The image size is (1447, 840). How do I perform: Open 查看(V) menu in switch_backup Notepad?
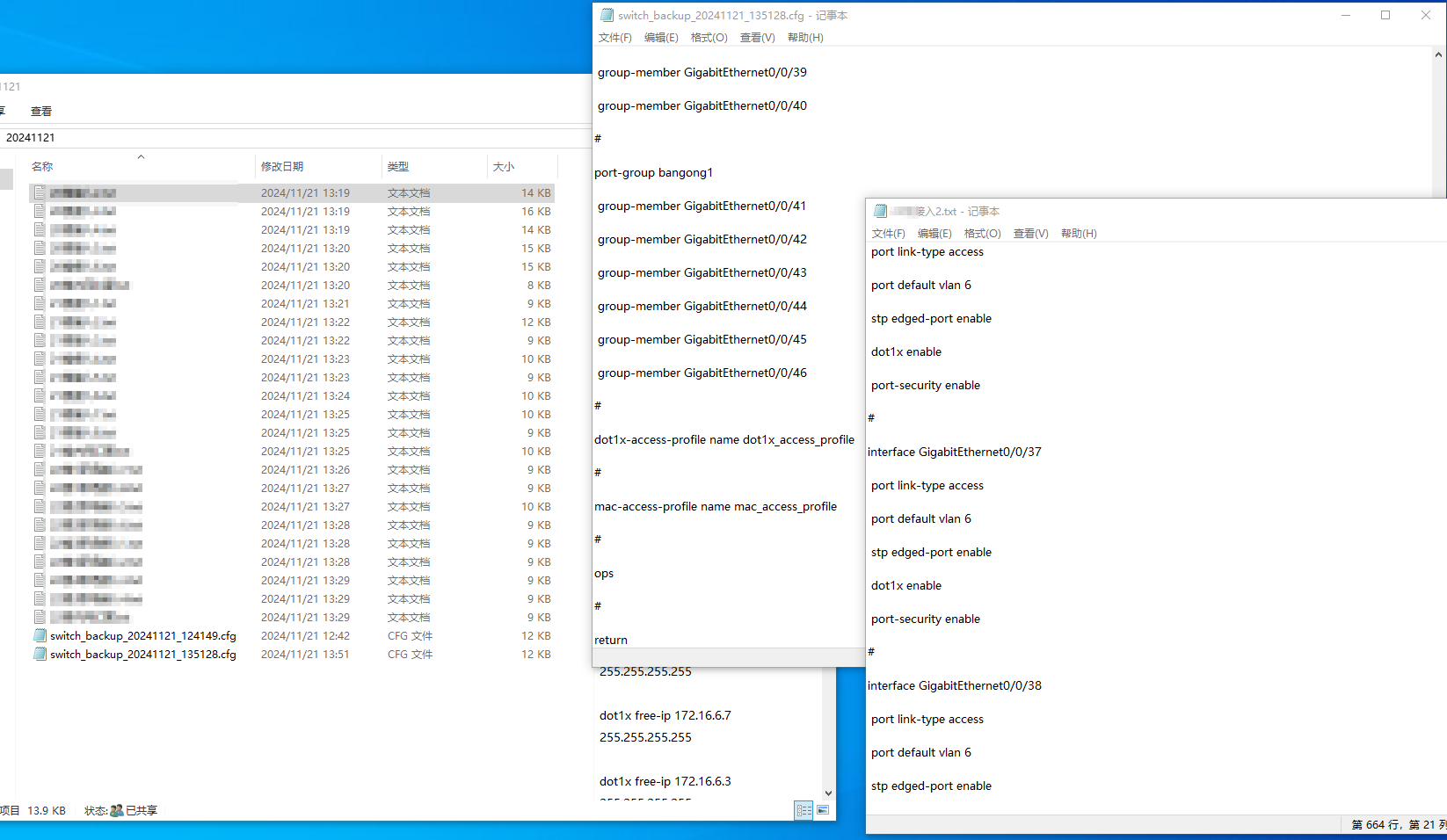(x=757, y=38)
